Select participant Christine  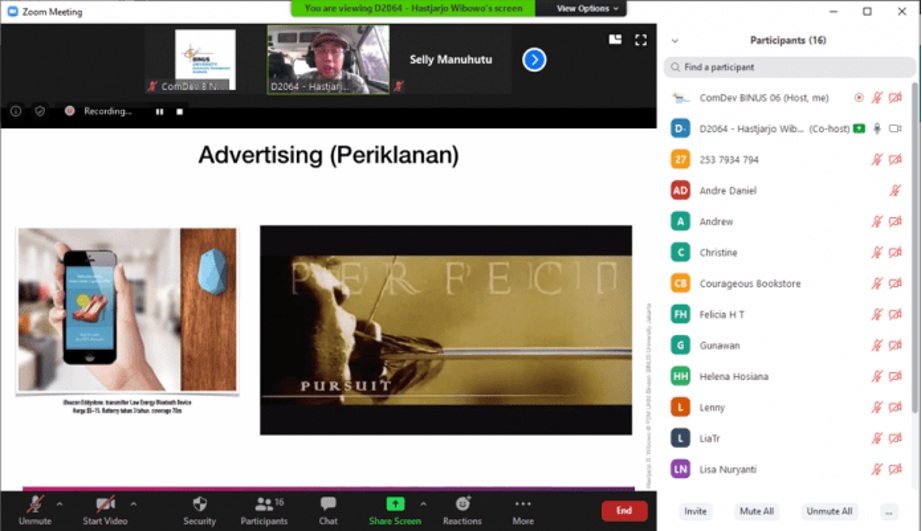coord(788,252)
